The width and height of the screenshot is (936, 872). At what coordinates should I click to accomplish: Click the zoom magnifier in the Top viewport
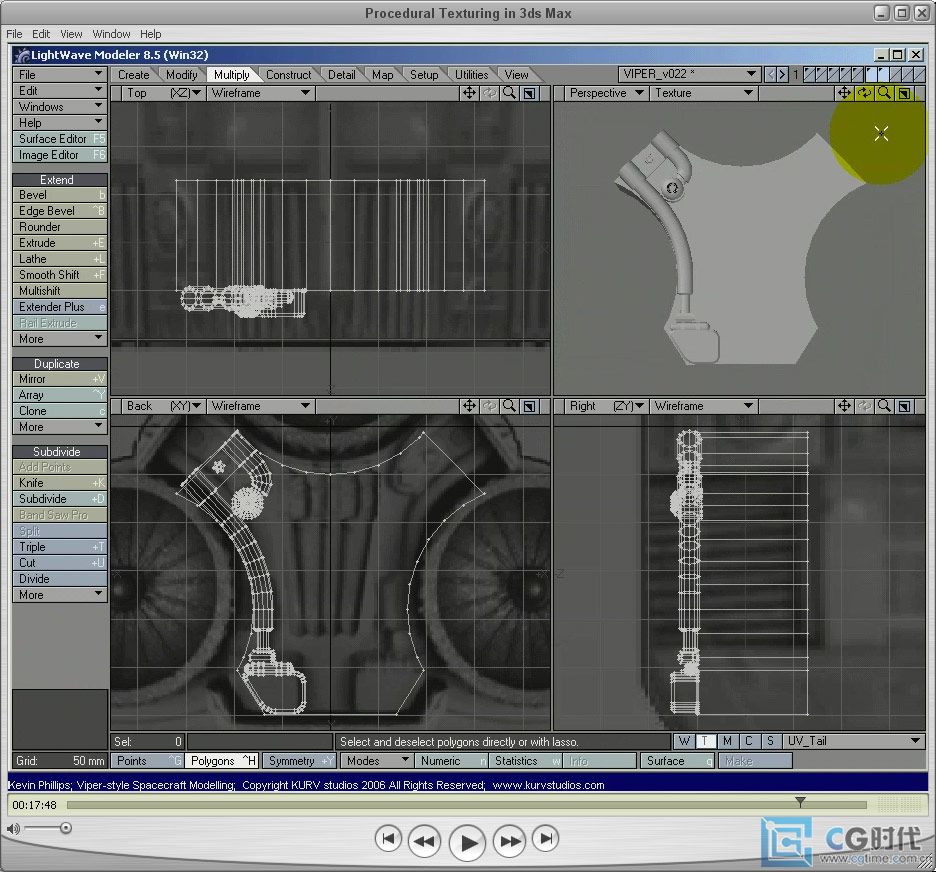pyautogui.click(x=509, y=93)
